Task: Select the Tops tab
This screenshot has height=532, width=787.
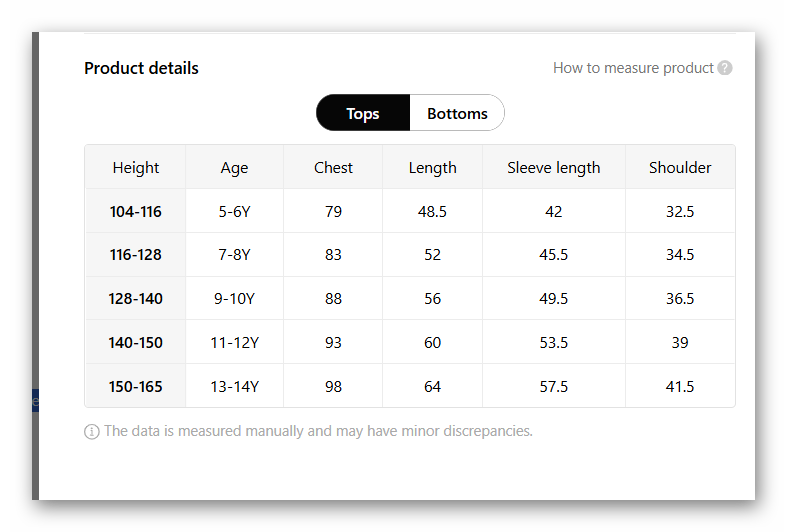Action: click(x=363, y=113)
